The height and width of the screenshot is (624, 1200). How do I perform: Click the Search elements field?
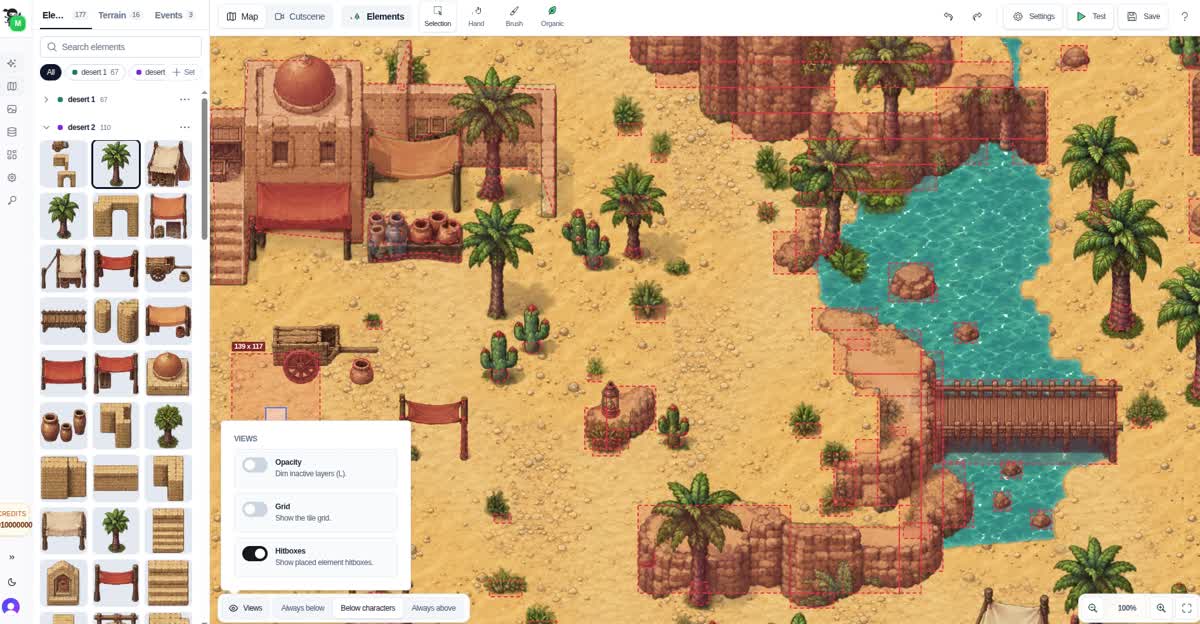coord(121,47)
